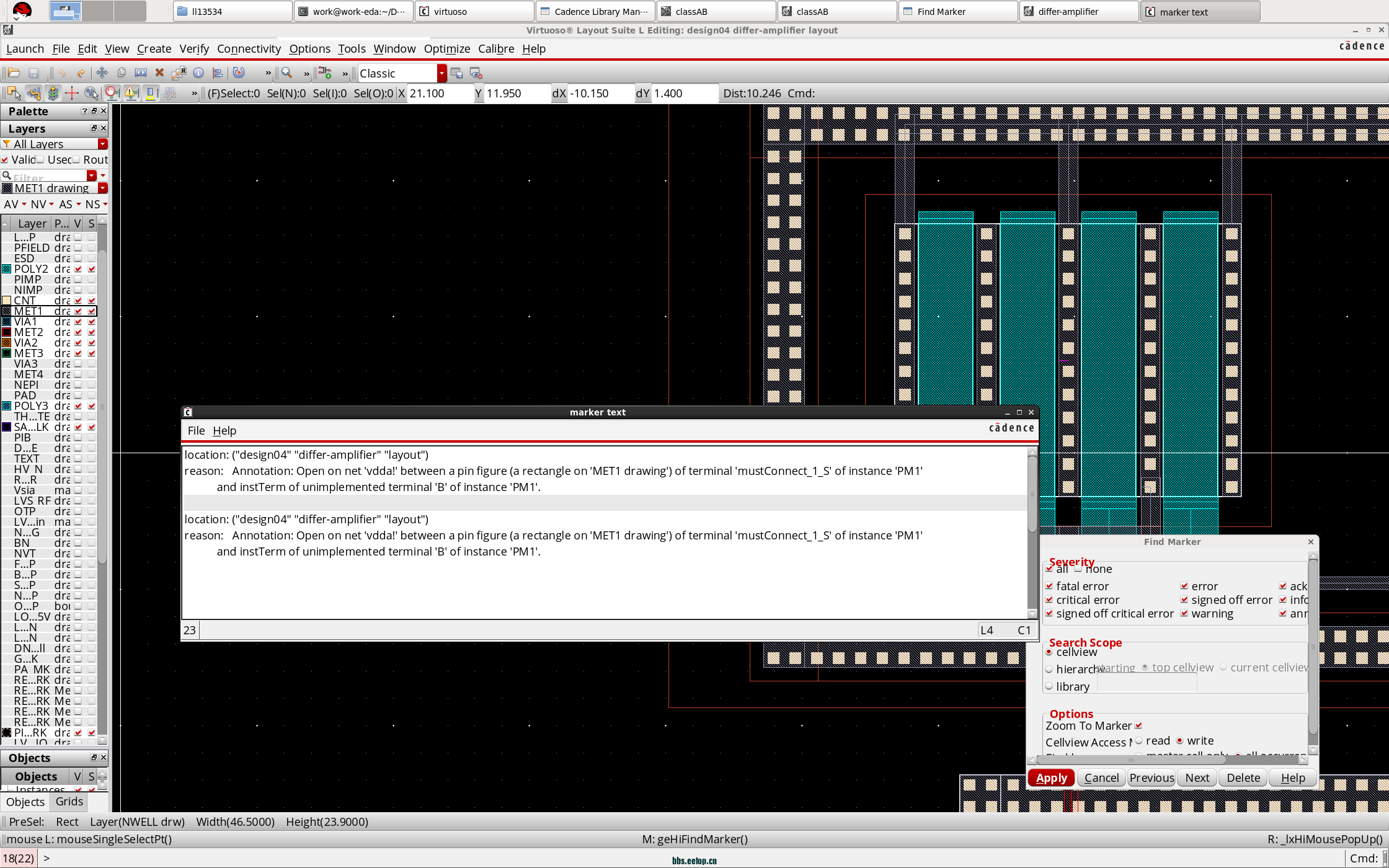Click the Next button in Find Marker
The image size is (1389, 868).
pyautogui.click(x=1197, y=777)
